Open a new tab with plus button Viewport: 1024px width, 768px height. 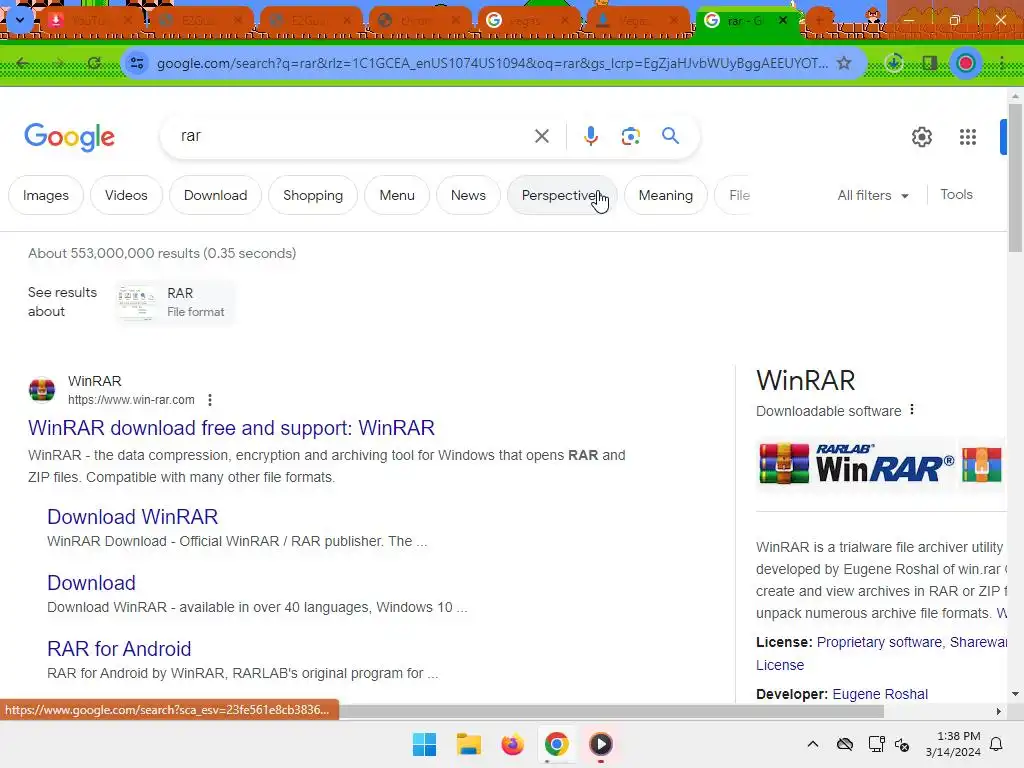818,21
